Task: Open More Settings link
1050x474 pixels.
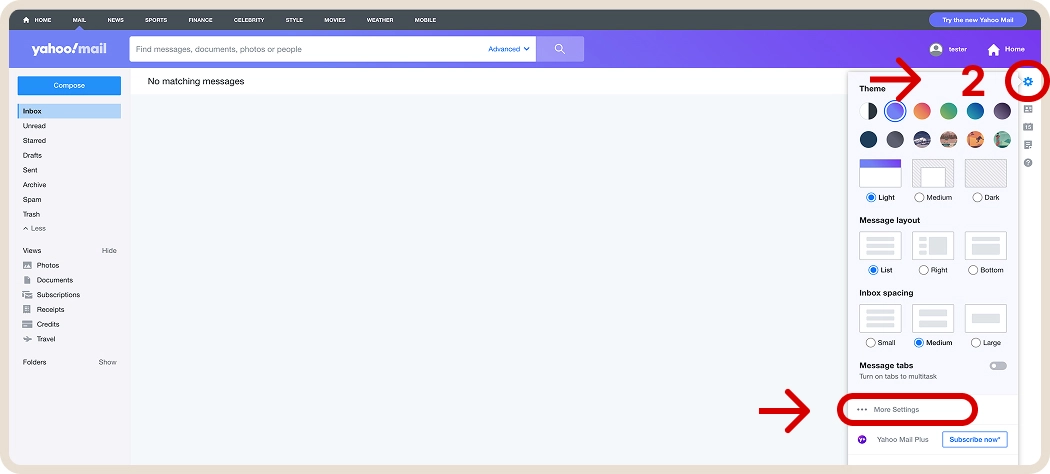Action: pos(896,410)
